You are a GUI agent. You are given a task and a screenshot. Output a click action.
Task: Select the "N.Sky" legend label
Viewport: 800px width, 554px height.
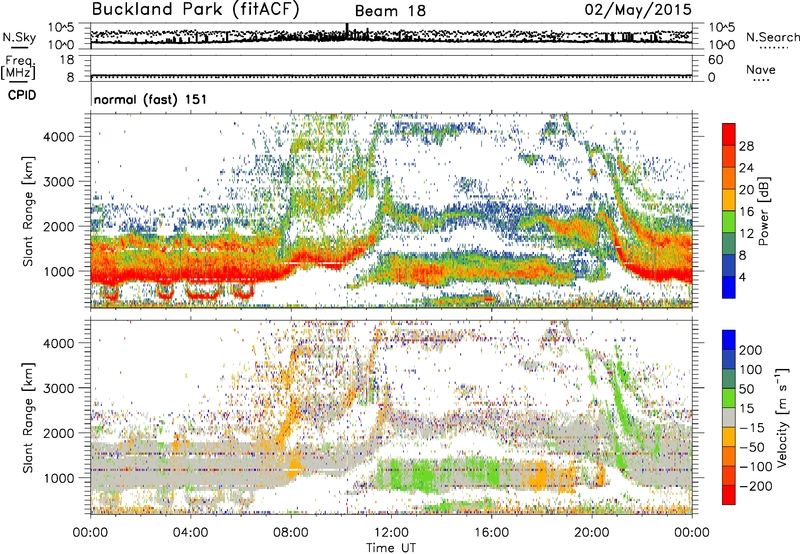tap(19, 37)
